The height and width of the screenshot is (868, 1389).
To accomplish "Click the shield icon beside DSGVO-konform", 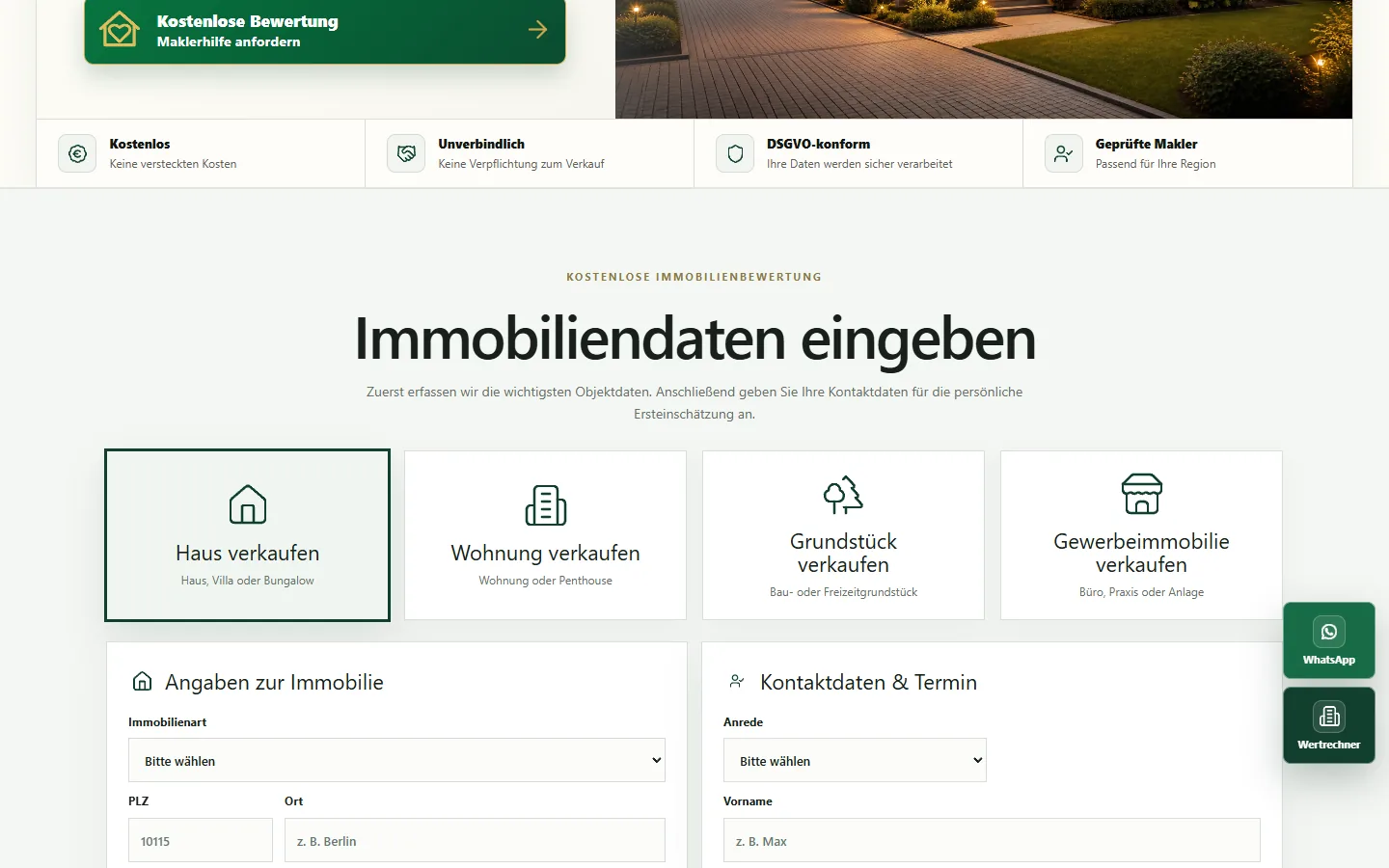I will pyautogui.click(x=735, y=153).
